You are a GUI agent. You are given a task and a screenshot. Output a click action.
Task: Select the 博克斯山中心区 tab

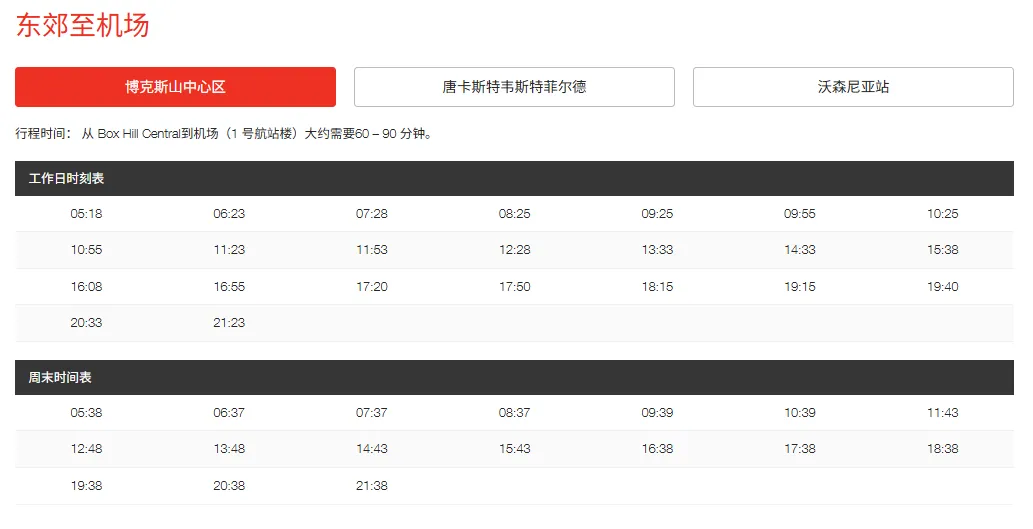pos(175,87)
